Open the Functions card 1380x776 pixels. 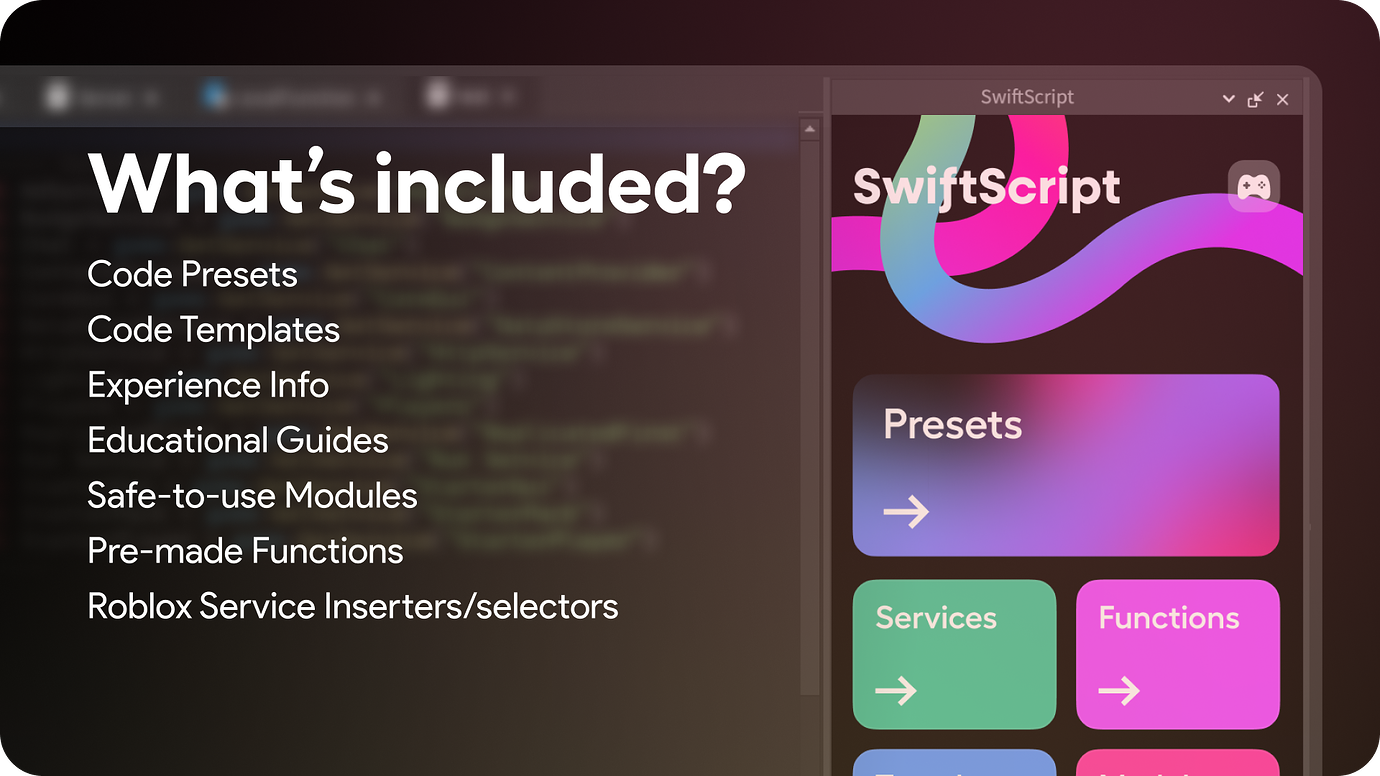[1178, 654]
